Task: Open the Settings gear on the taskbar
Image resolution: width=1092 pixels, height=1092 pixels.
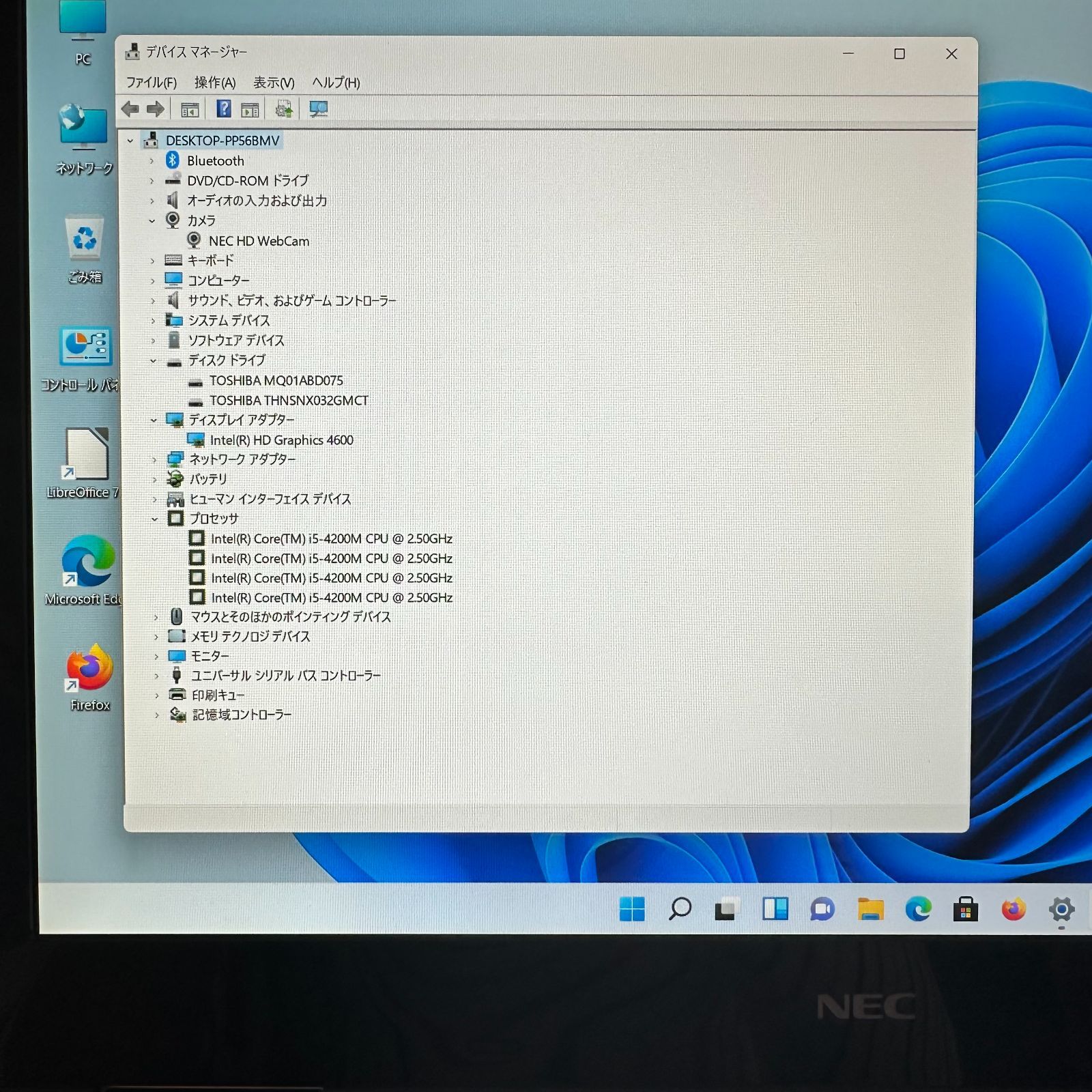Action: tap(1061, 909)
